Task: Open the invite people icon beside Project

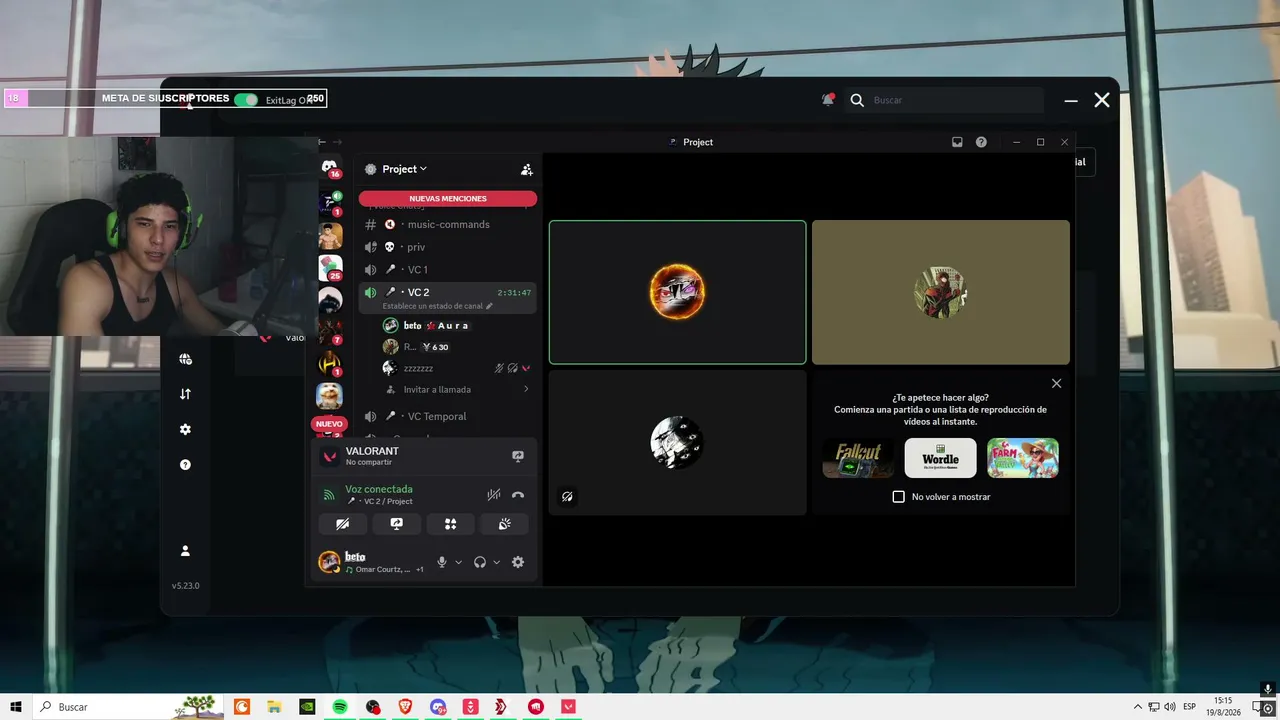Action: (x=527, y=170)
